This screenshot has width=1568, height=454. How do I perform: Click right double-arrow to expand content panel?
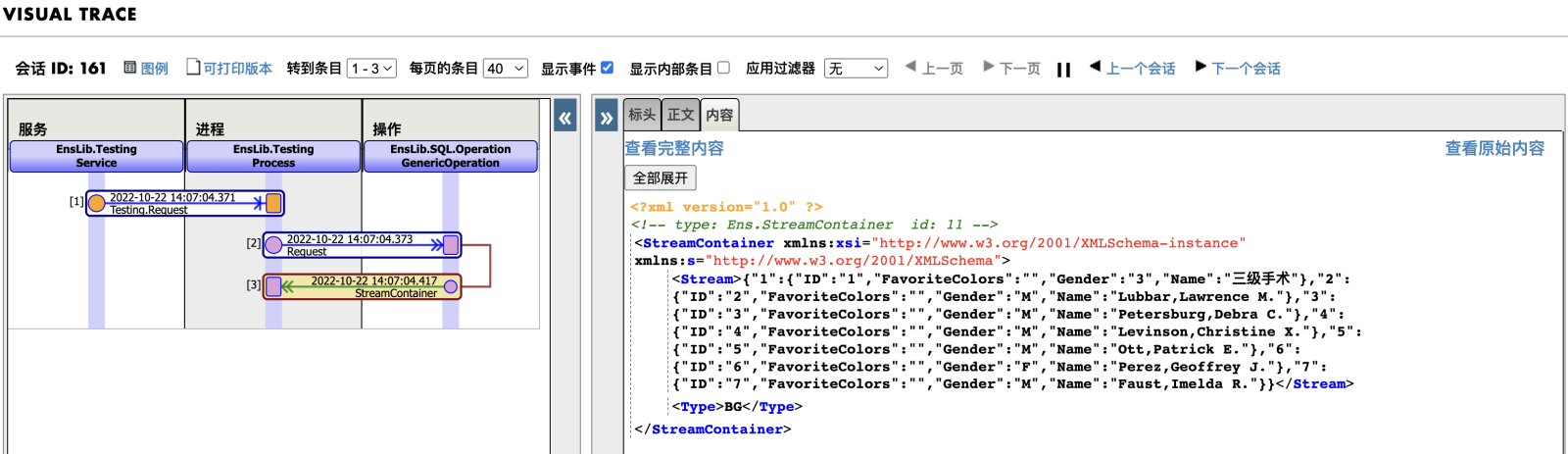[607, 119]
